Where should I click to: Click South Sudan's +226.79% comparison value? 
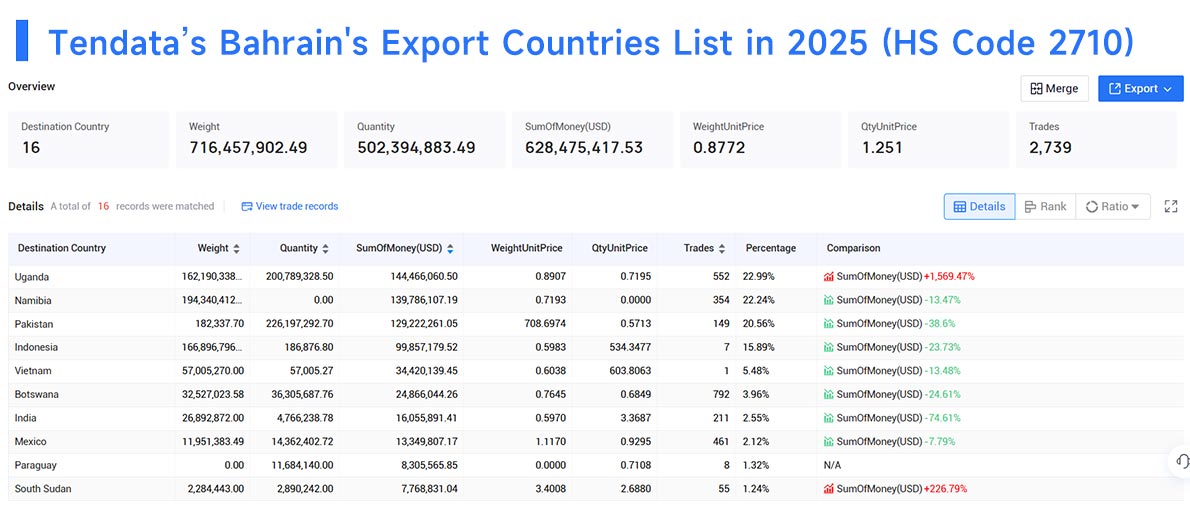click(945, 488)
